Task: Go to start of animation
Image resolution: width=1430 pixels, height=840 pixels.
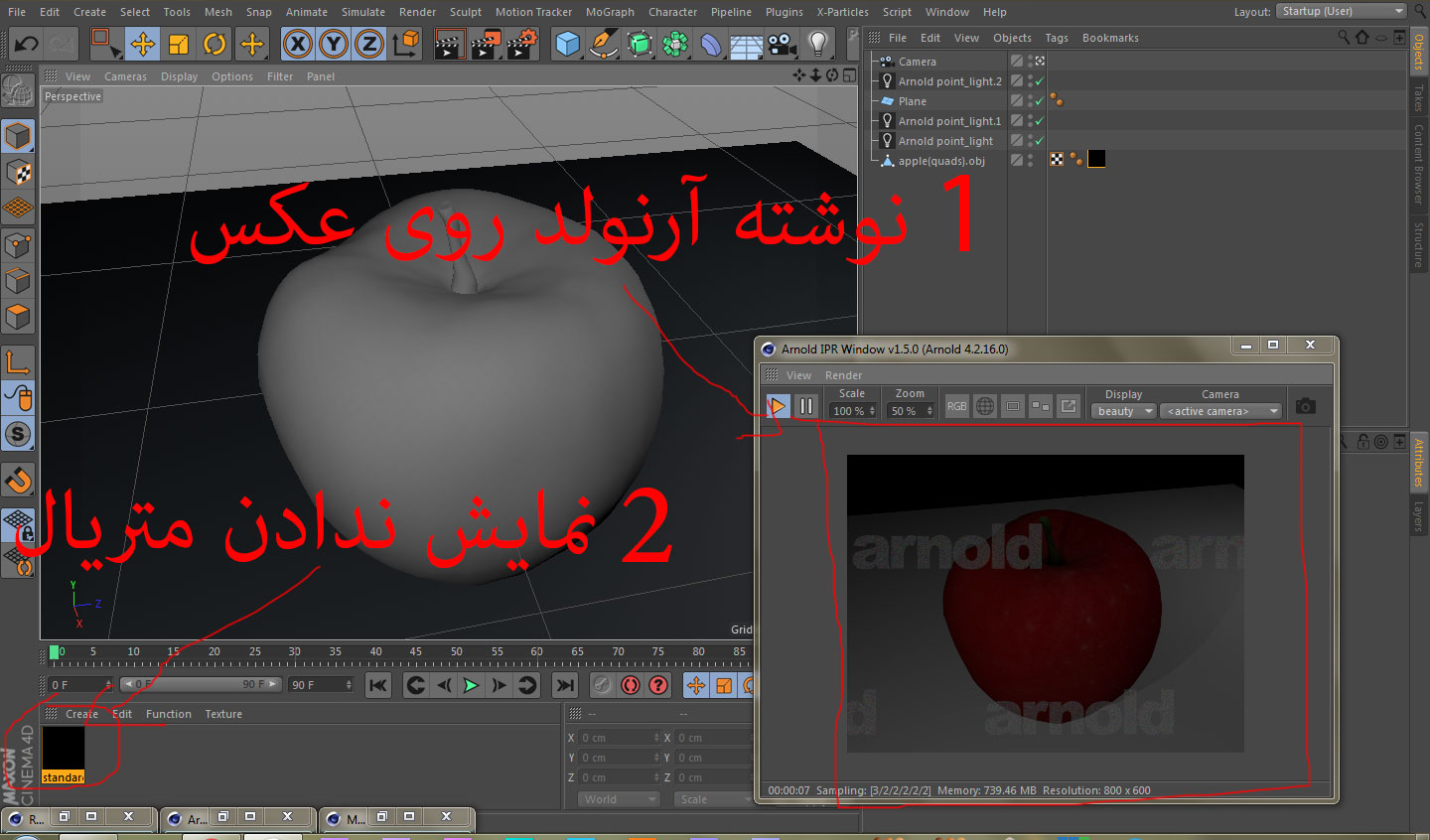Action: pyautogui.click(x=378, y=685)
